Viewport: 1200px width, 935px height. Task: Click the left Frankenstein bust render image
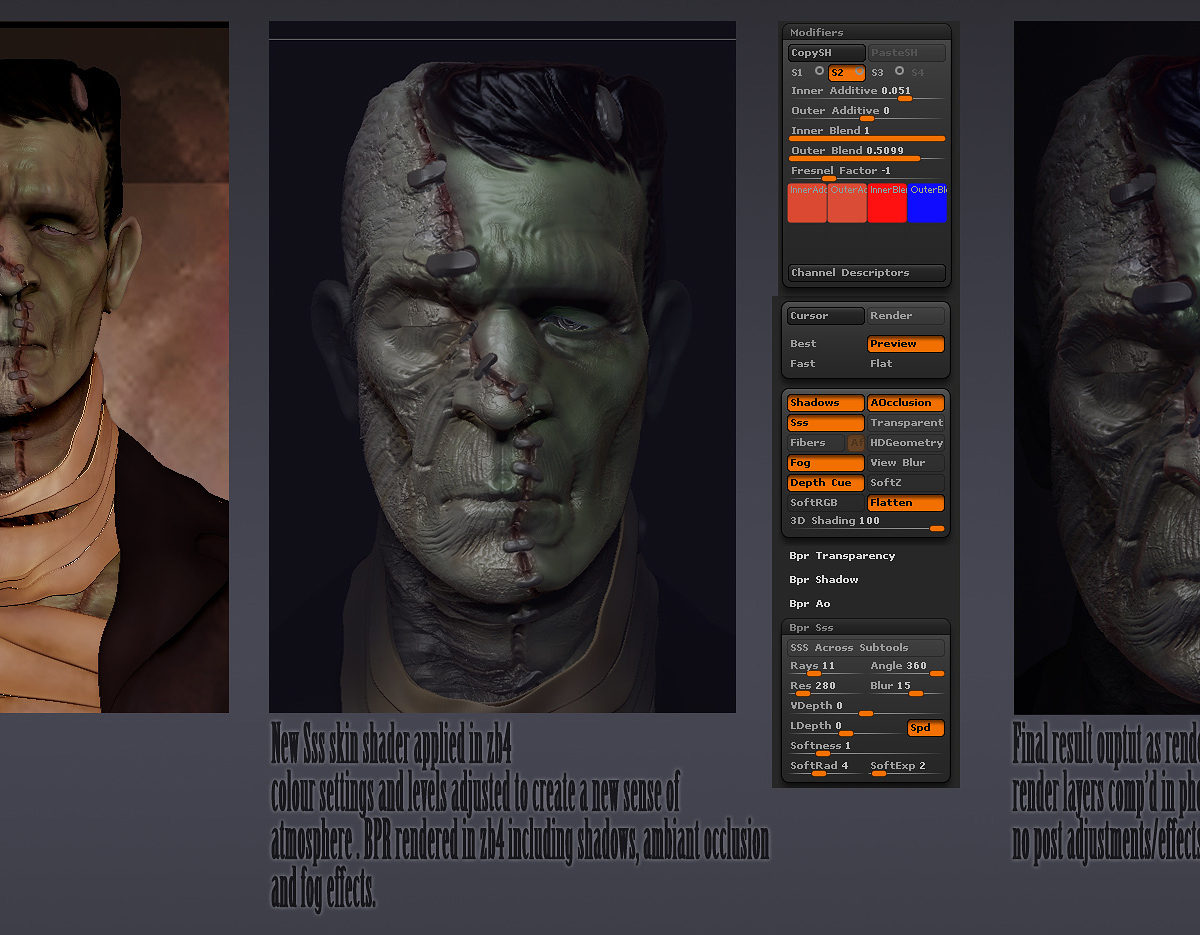[x=114, y=367]
